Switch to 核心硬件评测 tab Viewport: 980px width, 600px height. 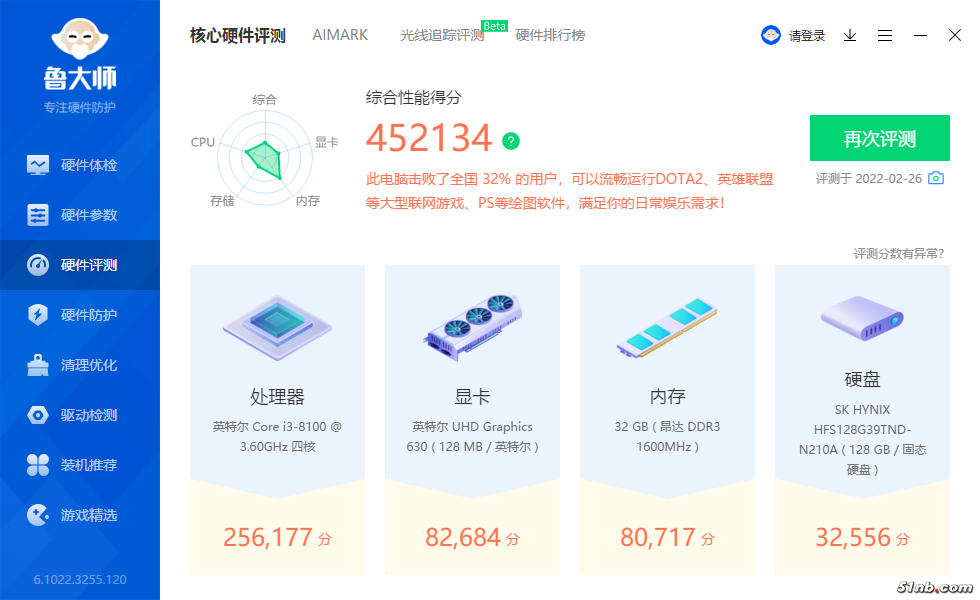click(238, 36)
